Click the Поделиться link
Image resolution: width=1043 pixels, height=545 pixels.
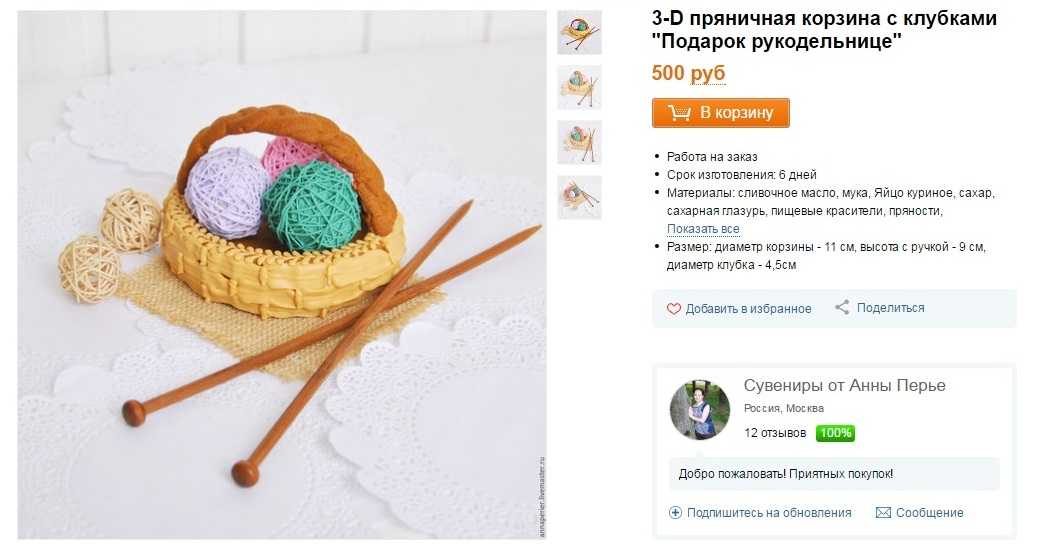point(891,307)
